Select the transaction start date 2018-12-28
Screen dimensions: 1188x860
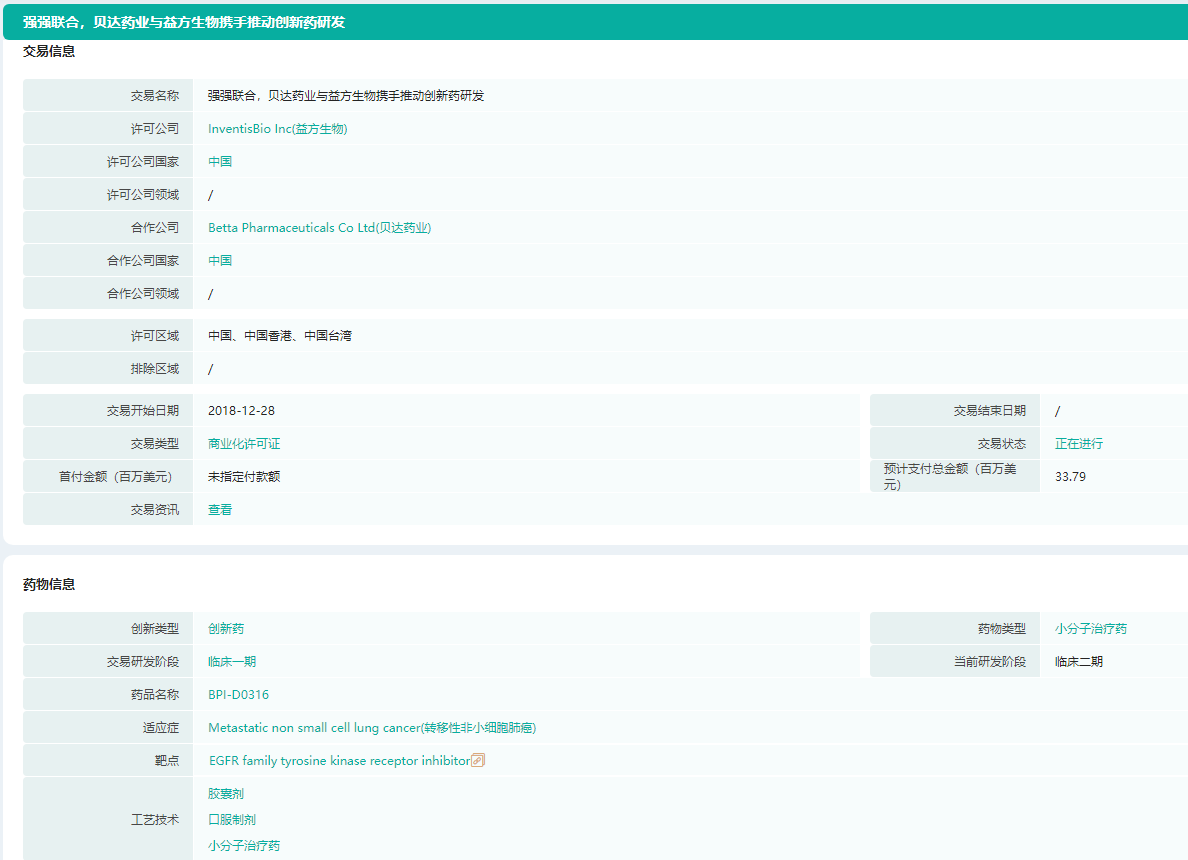click(x=241, y=411)
